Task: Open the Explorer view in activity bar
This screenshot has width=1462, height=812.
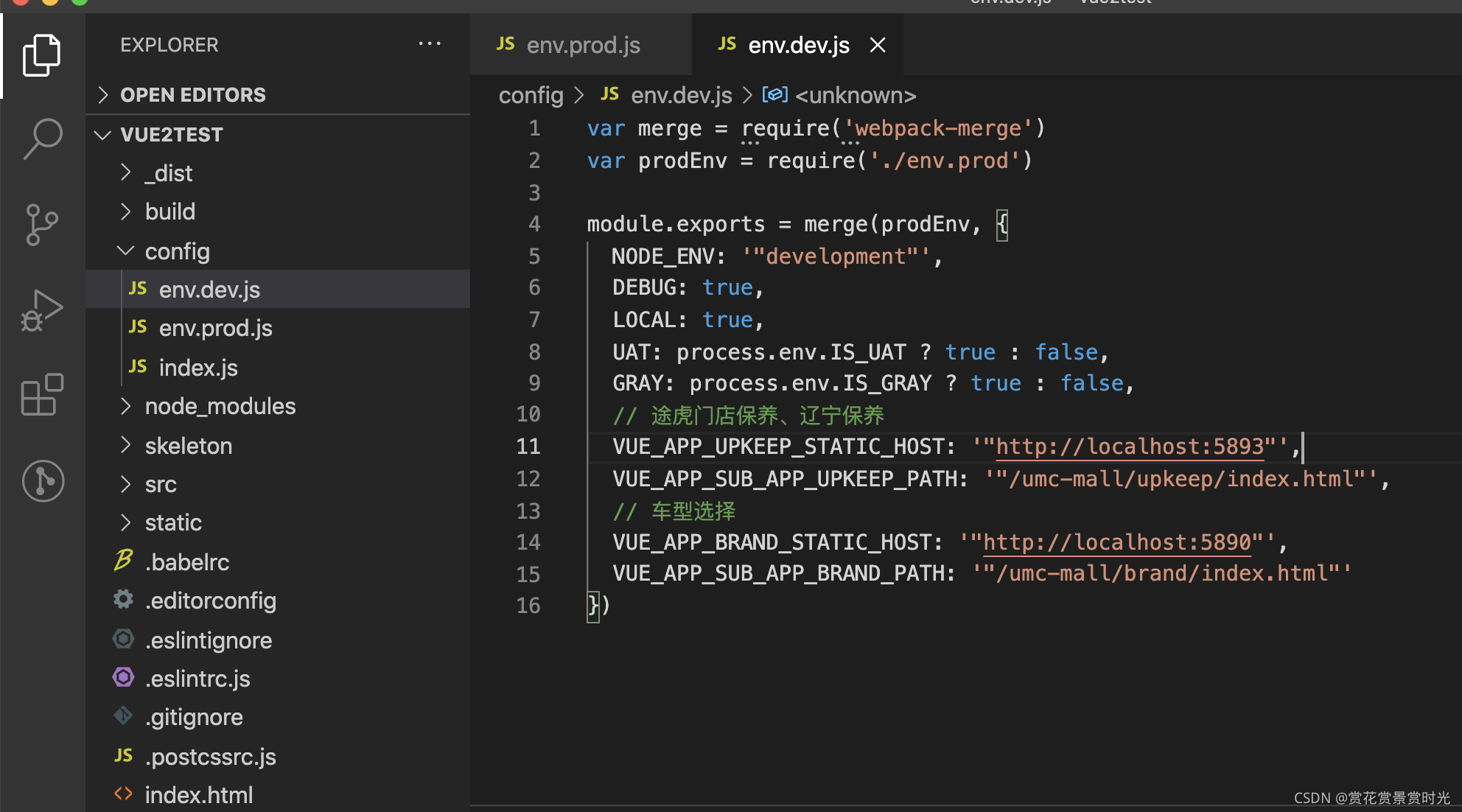Action: click(42, 55)
